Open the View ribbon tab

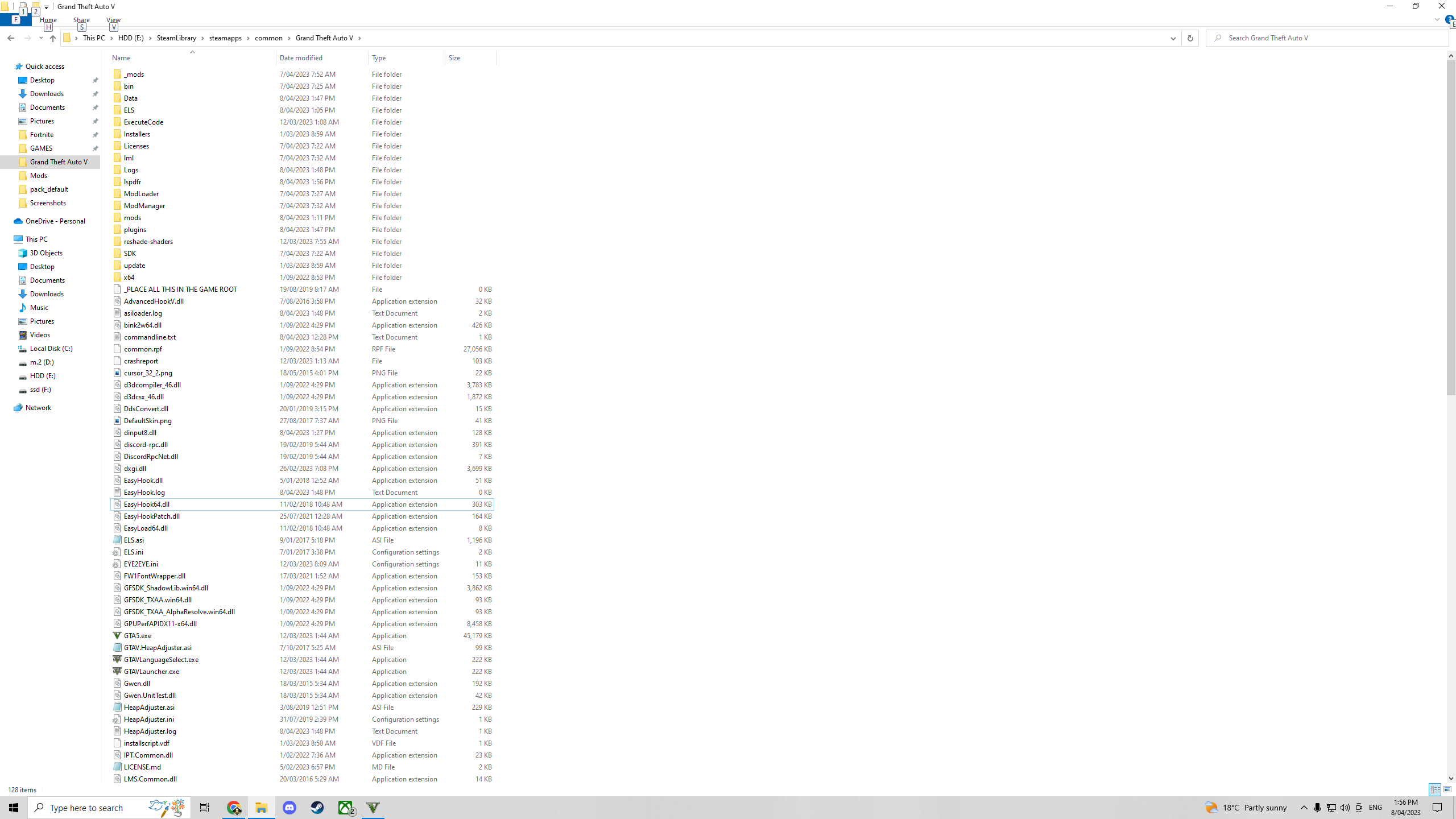pos(113,20)
